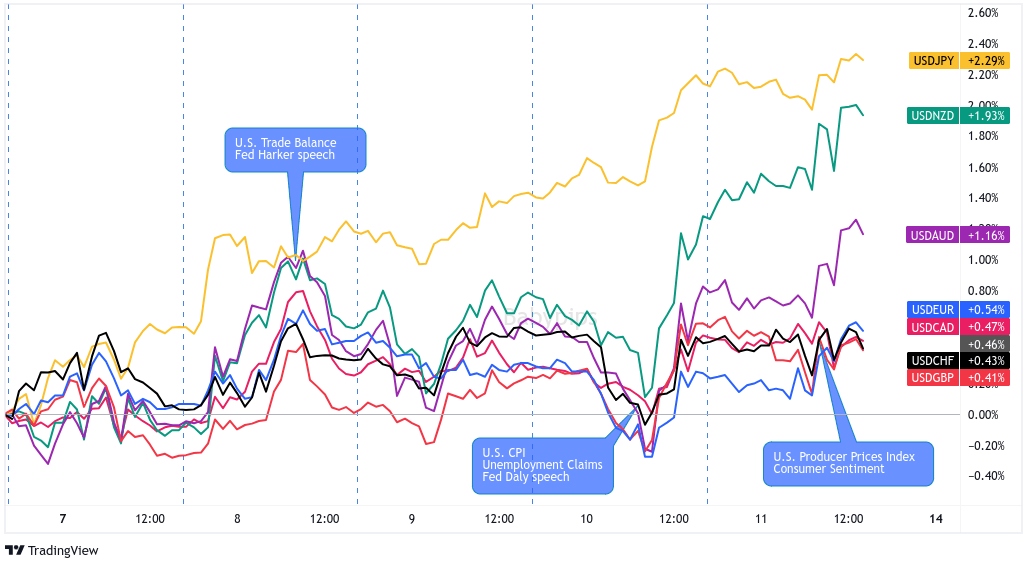Click the USDAUD legend label

tap(932, 235)
